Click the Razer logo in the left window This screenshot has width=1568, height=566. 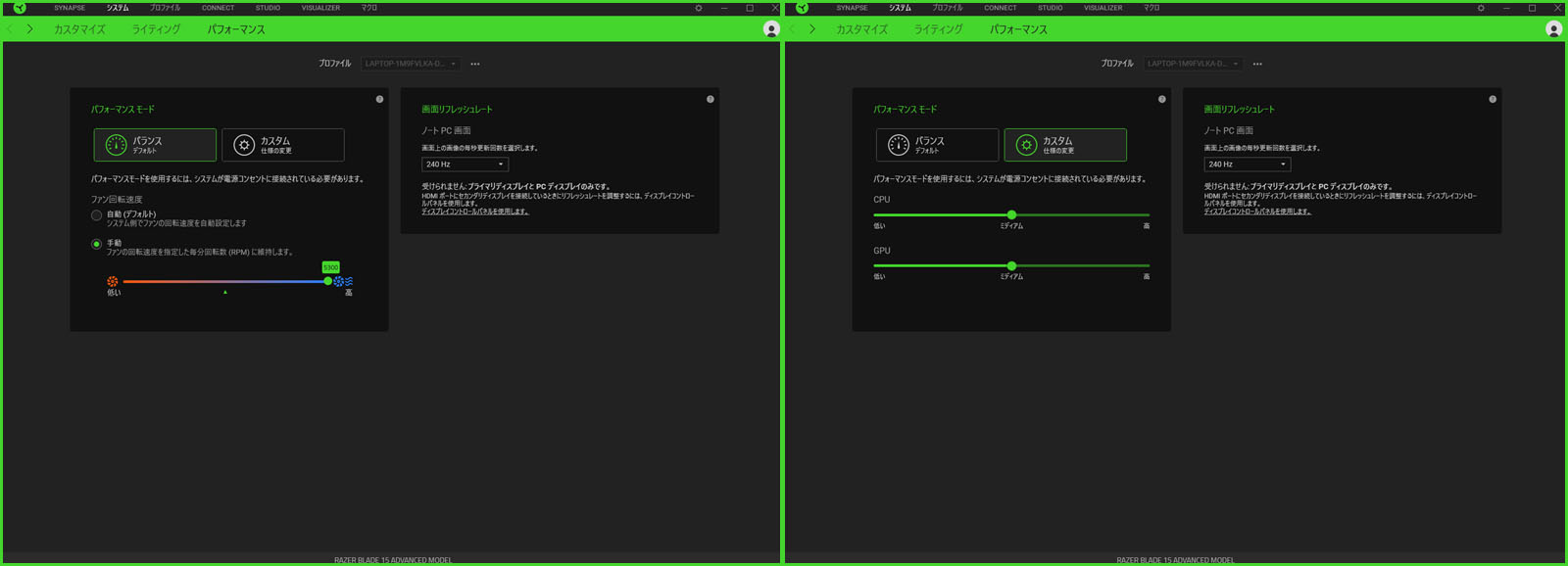20,8
